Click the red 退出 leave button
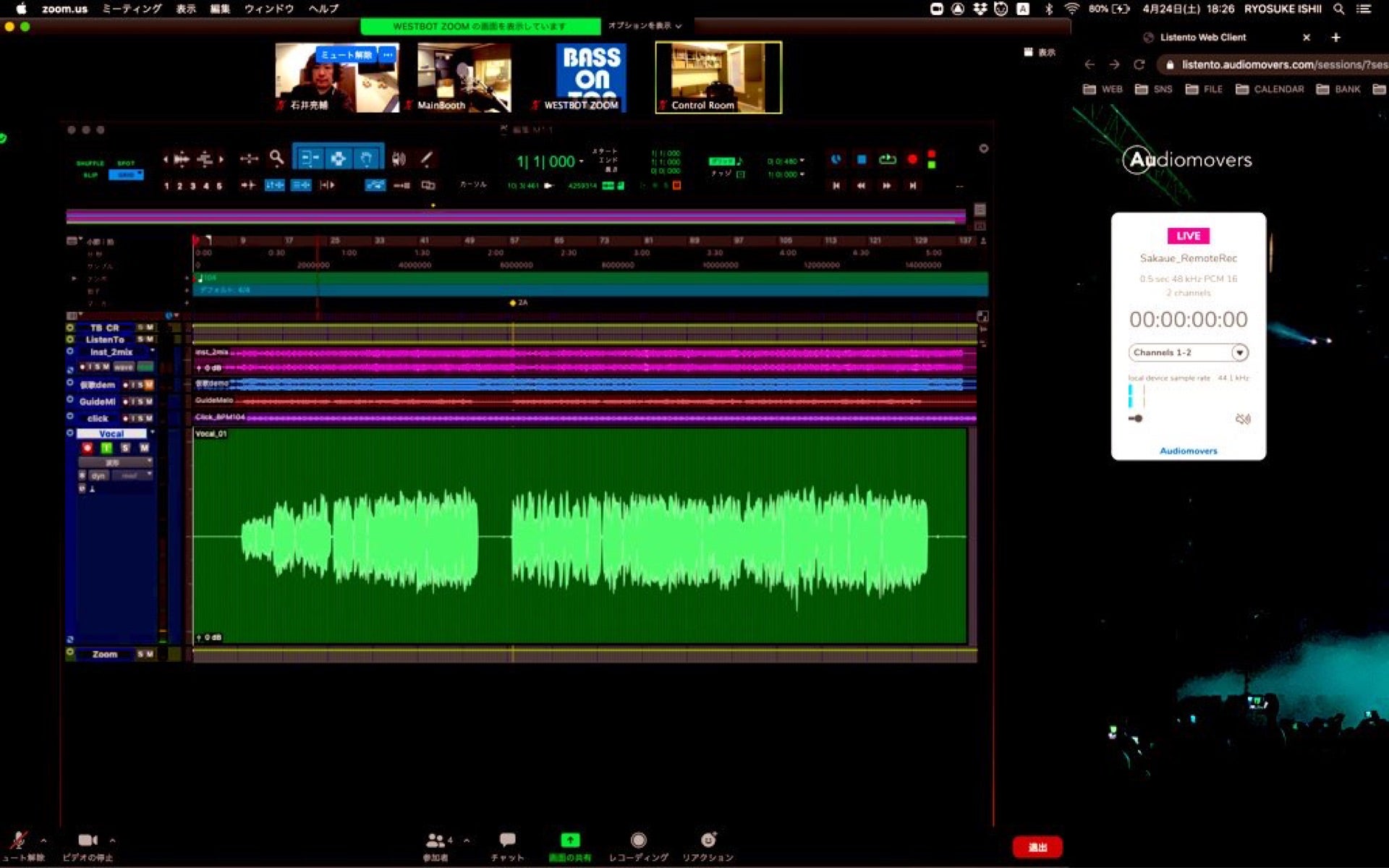This screenshot has width=1389, height=868. click(1037, 847)
